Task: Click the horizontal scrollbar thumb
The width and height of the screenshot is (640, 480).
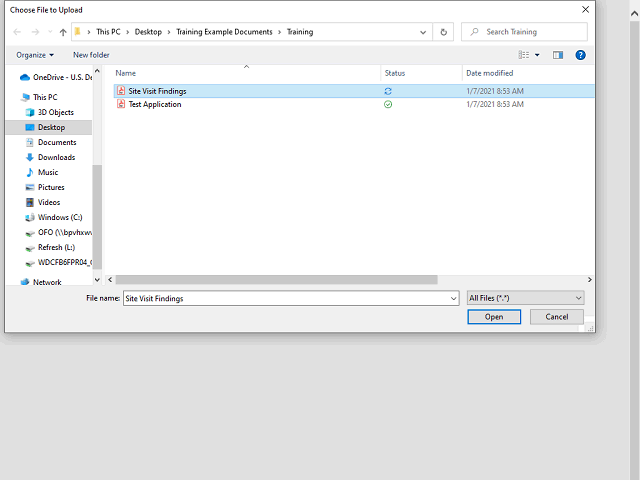Action: [276, 280]
